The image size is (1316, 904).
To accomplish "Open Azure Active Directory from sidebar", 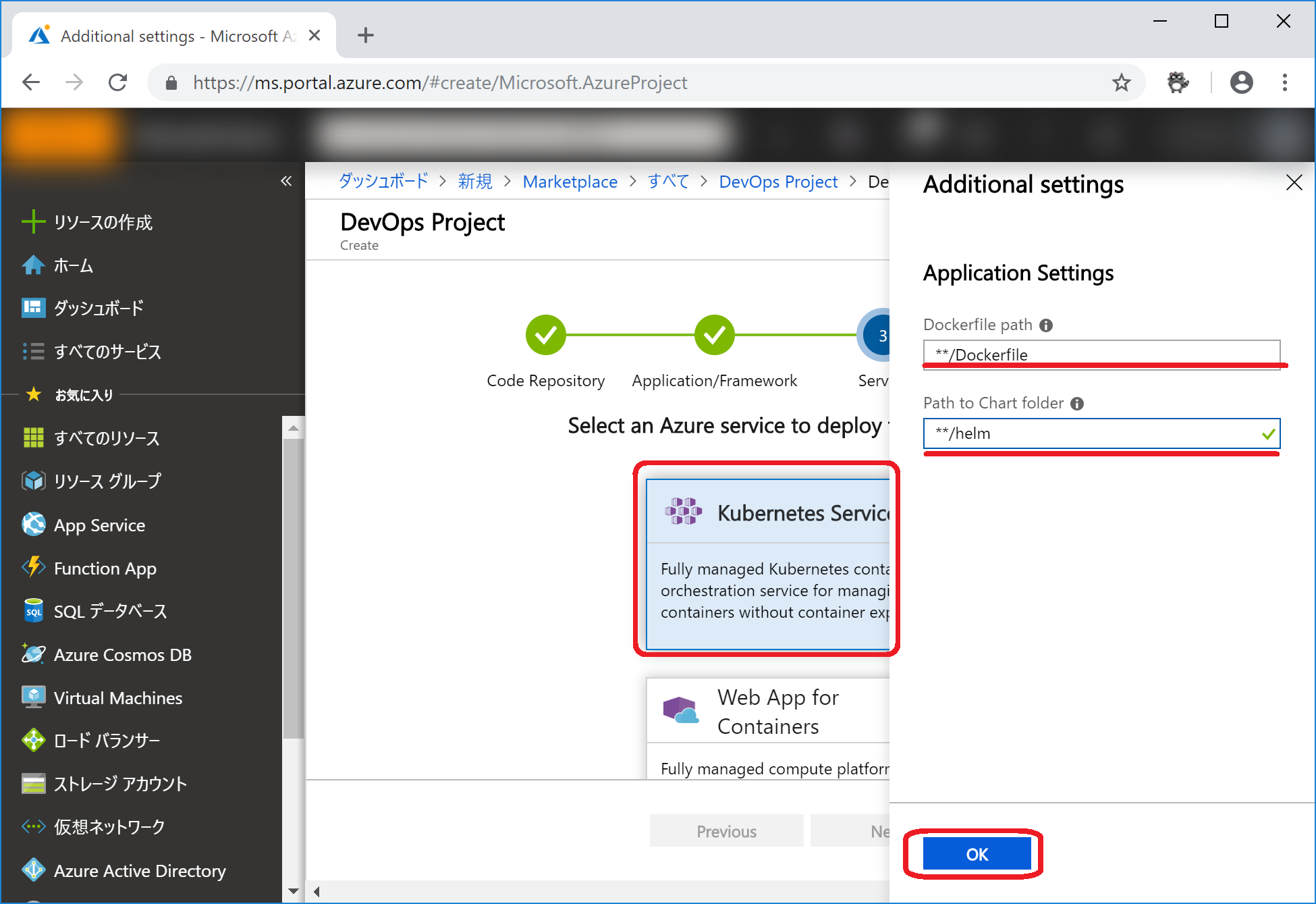I will (139, 871).
